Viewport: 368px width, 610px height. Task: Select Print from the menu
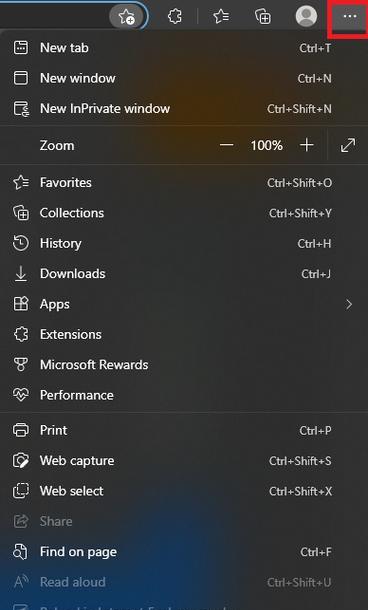pyautogui.click(x=184, y=430)
